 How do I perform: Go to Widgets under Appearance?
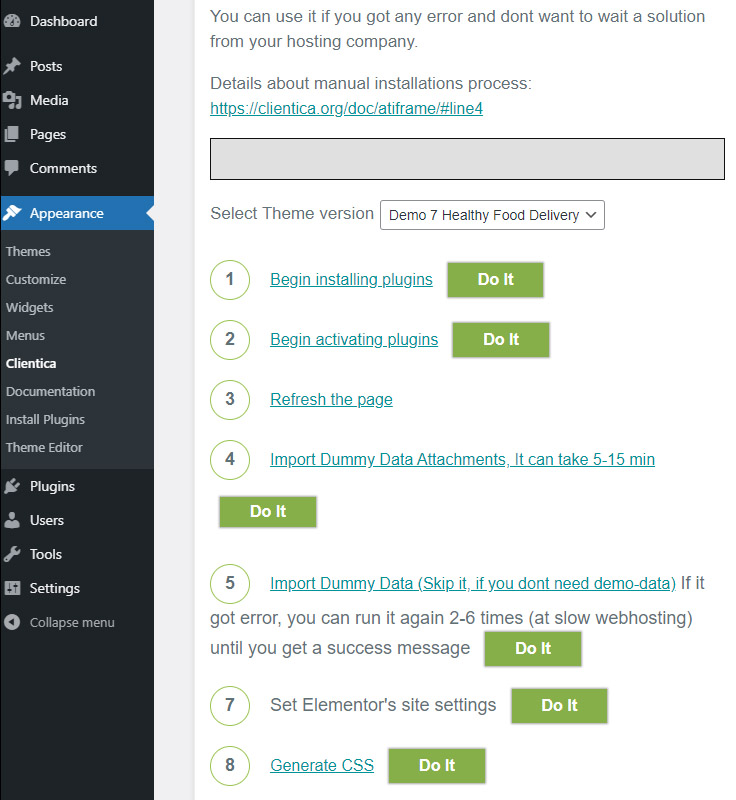pos(30,307)
